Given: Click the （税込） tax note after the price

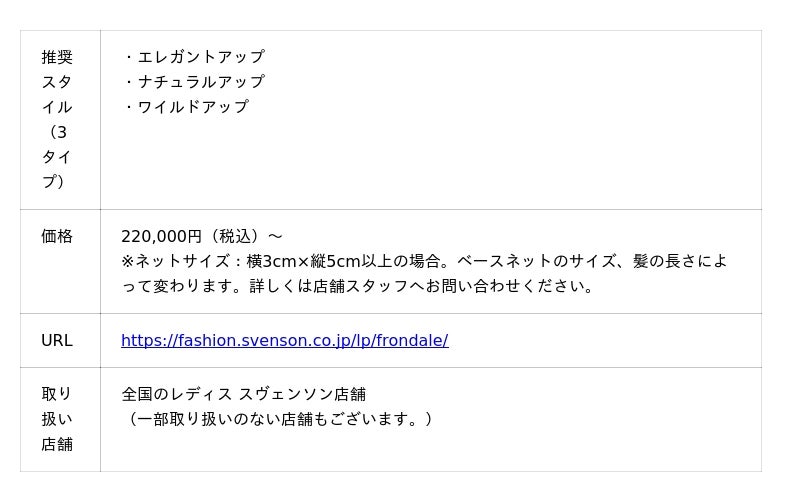Looking at the screenshot, I should click(235, 236).
